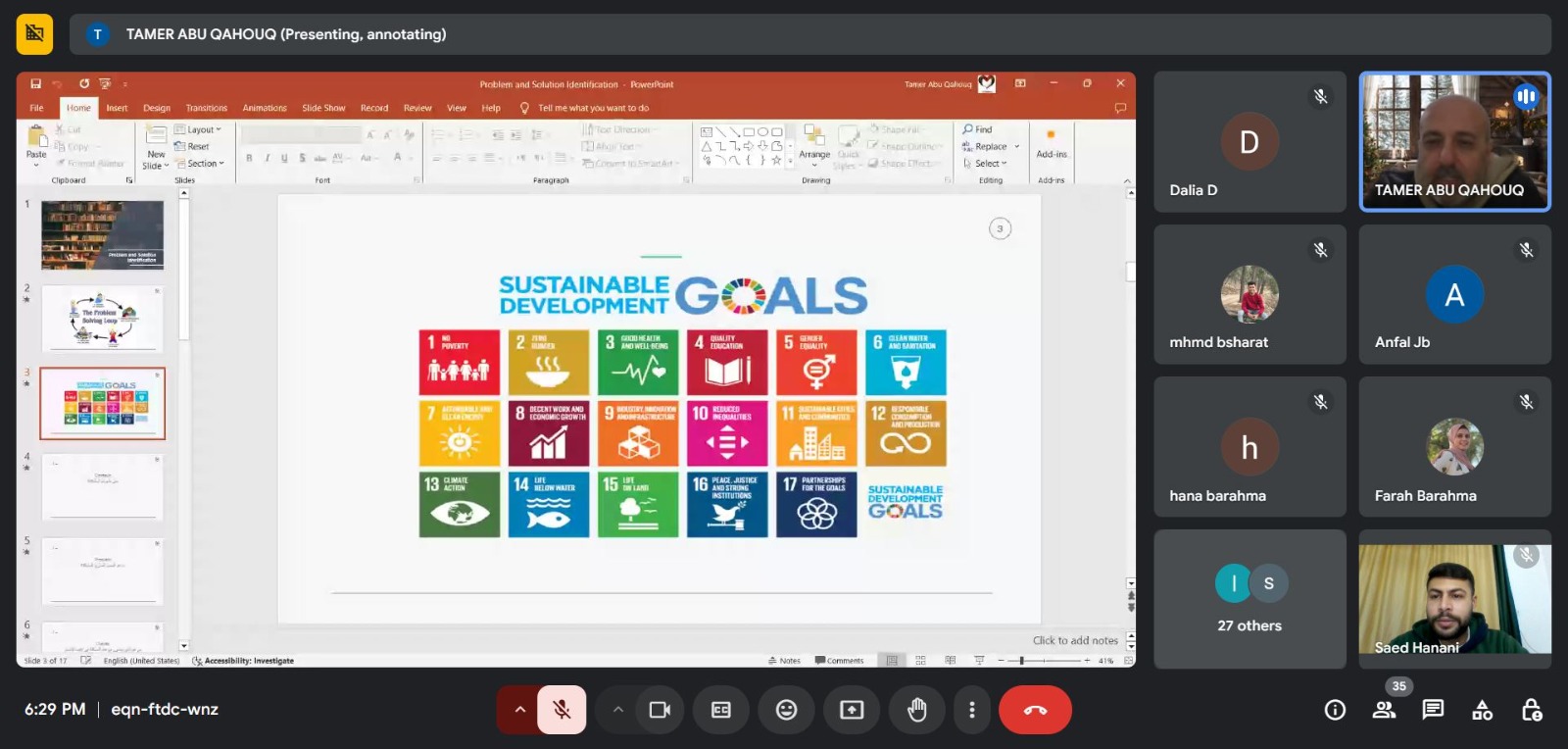Leave the call with red button
The image size is (1568, 749).
[1035, 710]
